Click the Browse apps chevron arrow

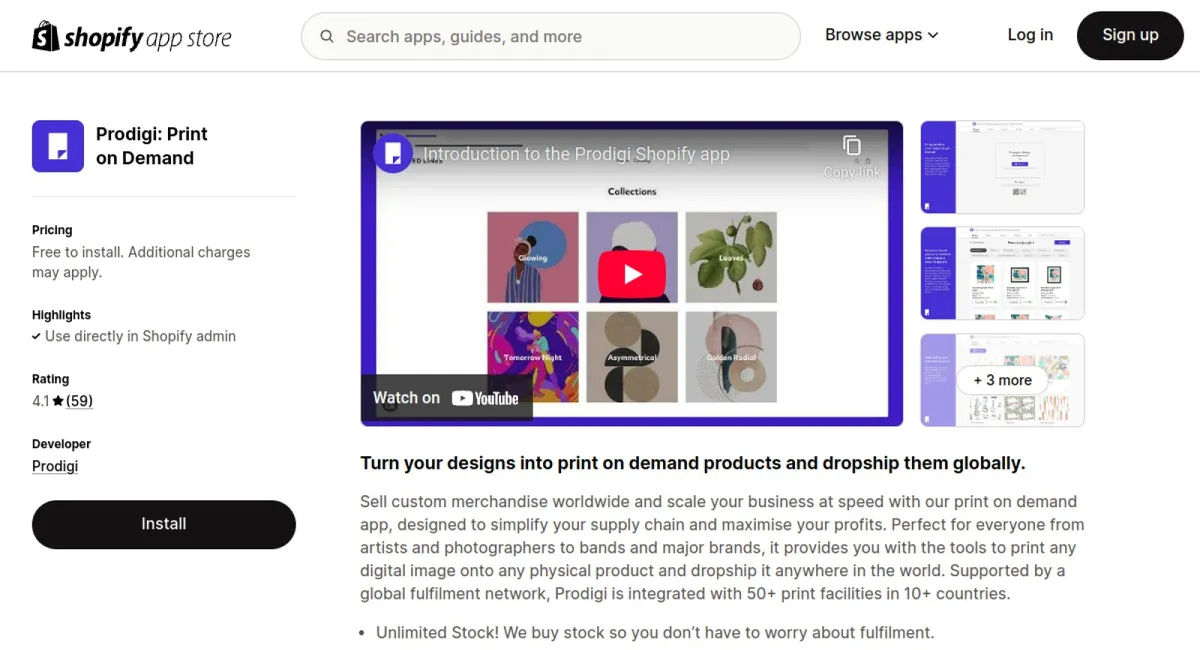[933, 35]
